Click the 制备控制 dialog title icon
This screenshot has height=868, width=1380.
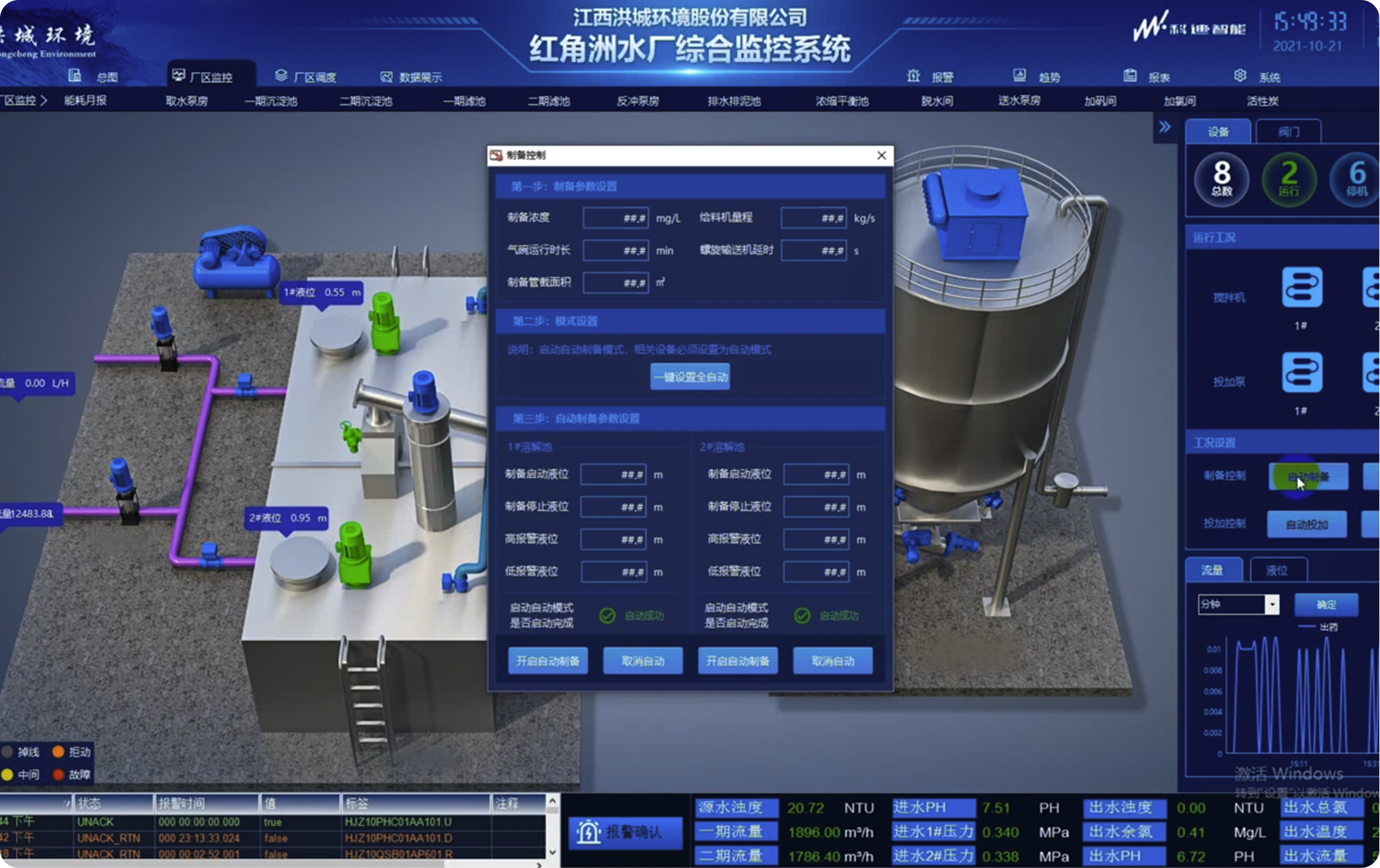tap(496, 155)
